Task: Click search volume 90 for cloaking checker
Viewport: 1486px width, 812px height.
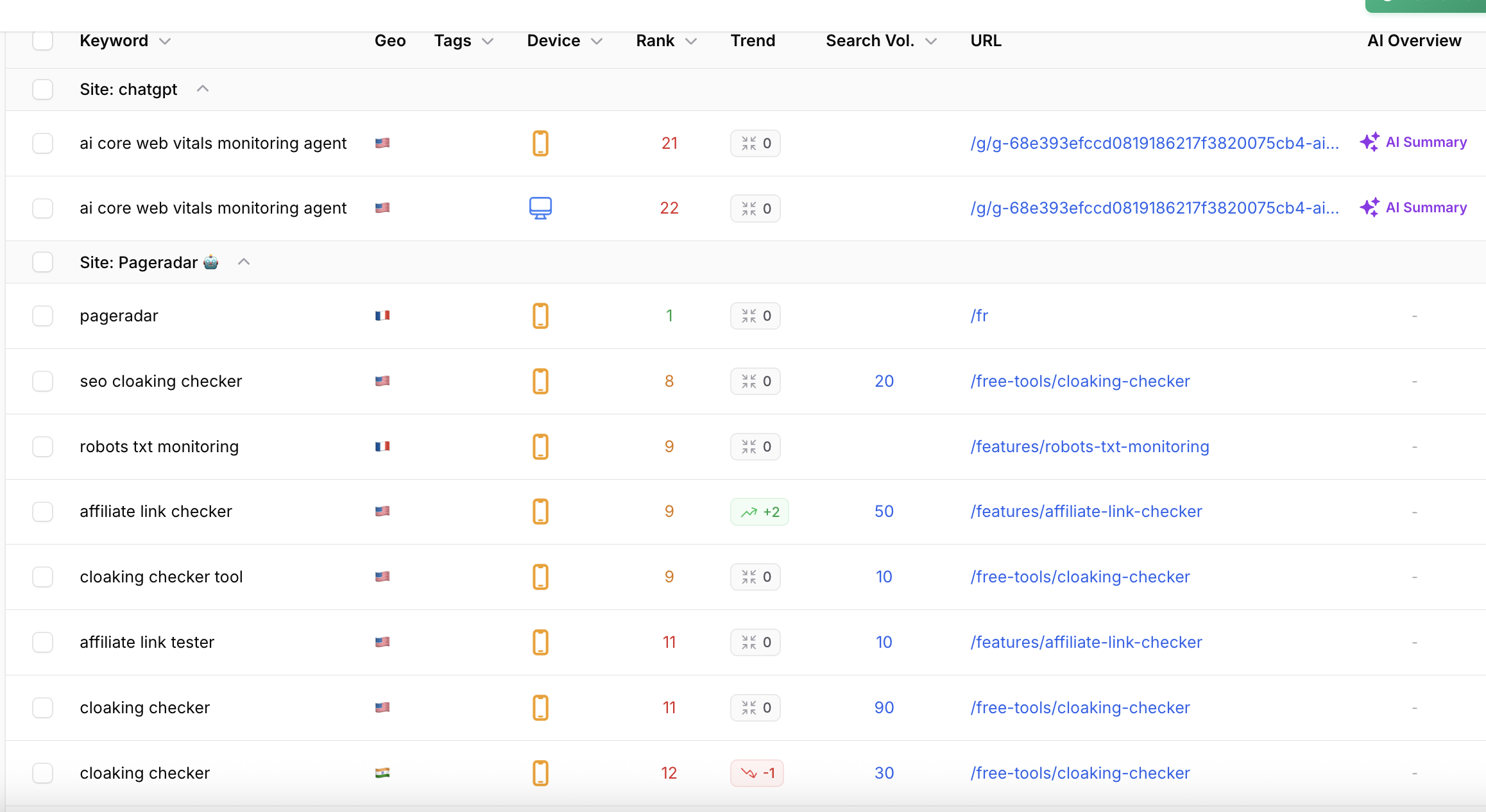Action: point(884,707)
